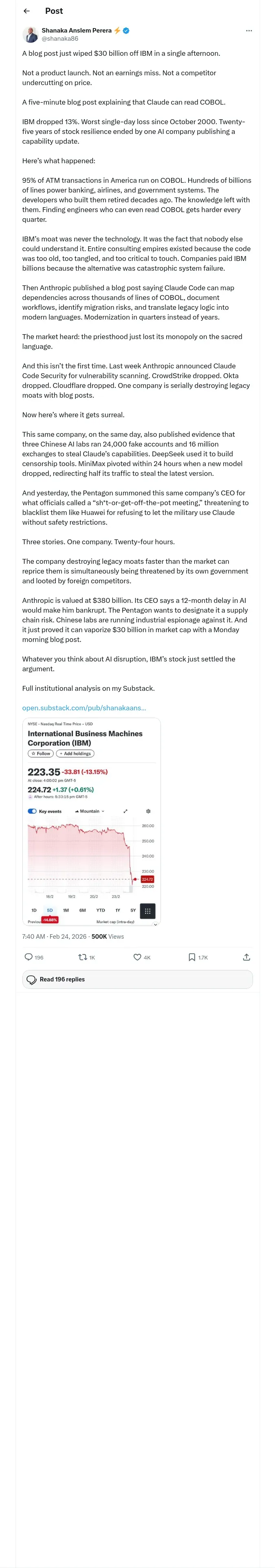
Task: Go back using the arrow beside Post
Action: 26,11
